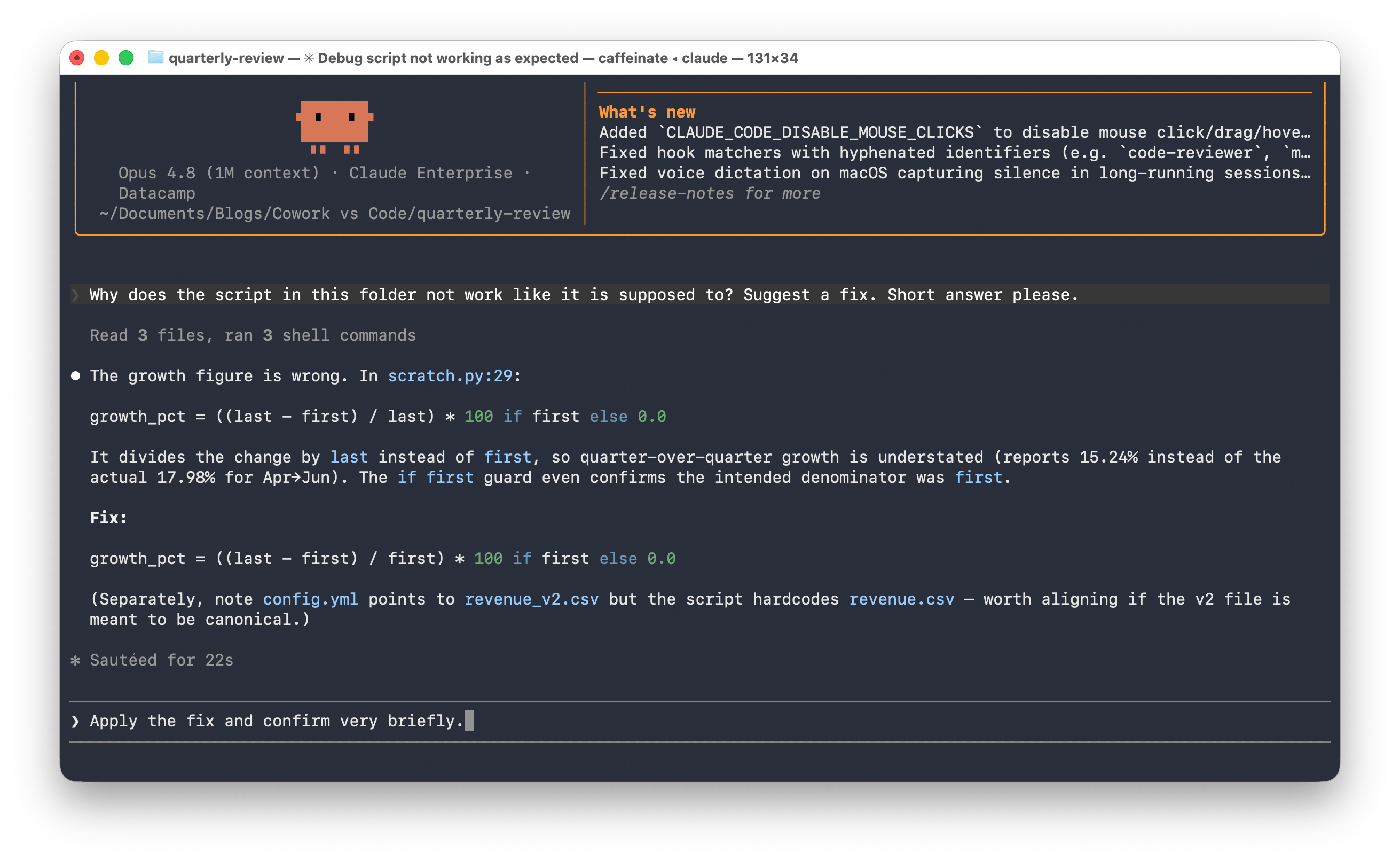Click the config.yml file reference
The image size is (1400, 861).
(x=310, y=599)
